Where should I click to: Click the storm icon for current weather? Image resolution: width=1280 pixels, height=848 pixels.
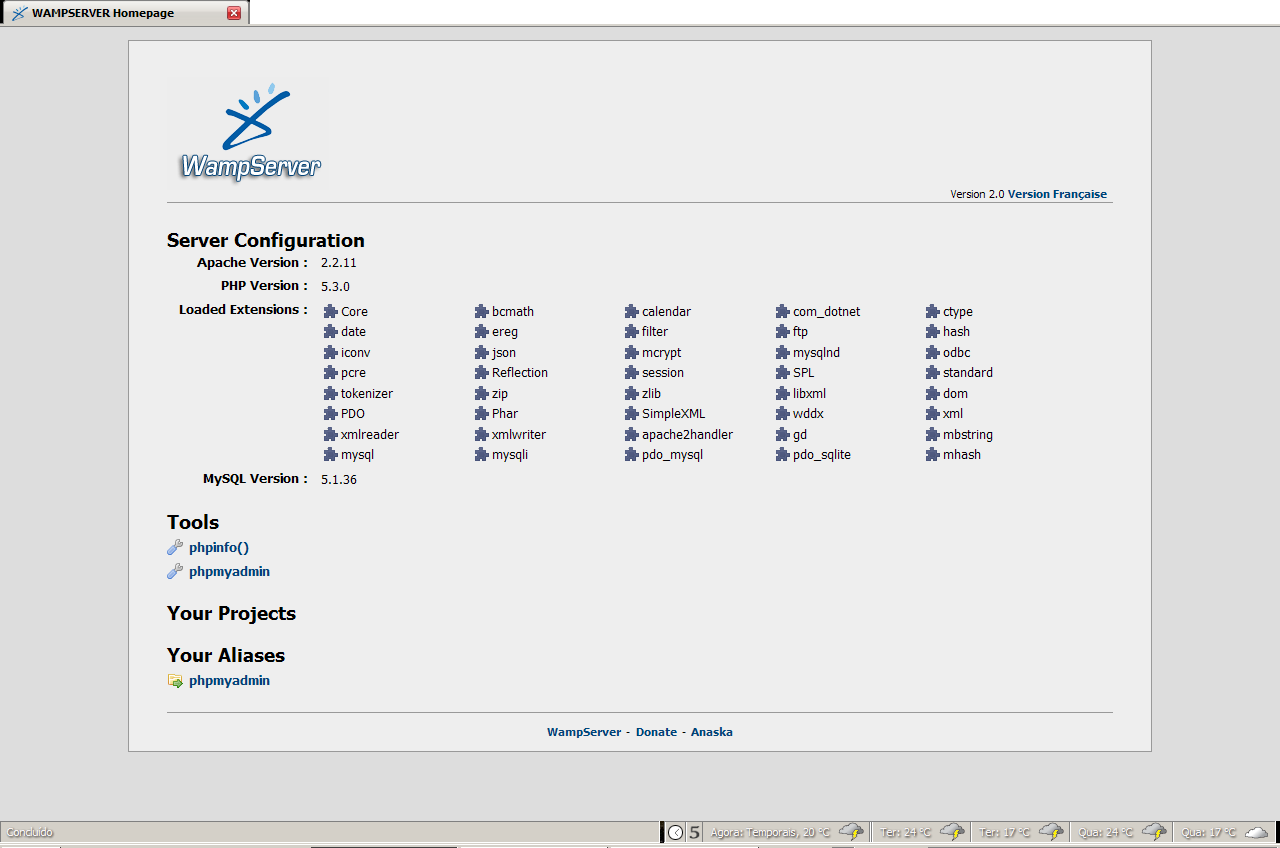point(851,832)
